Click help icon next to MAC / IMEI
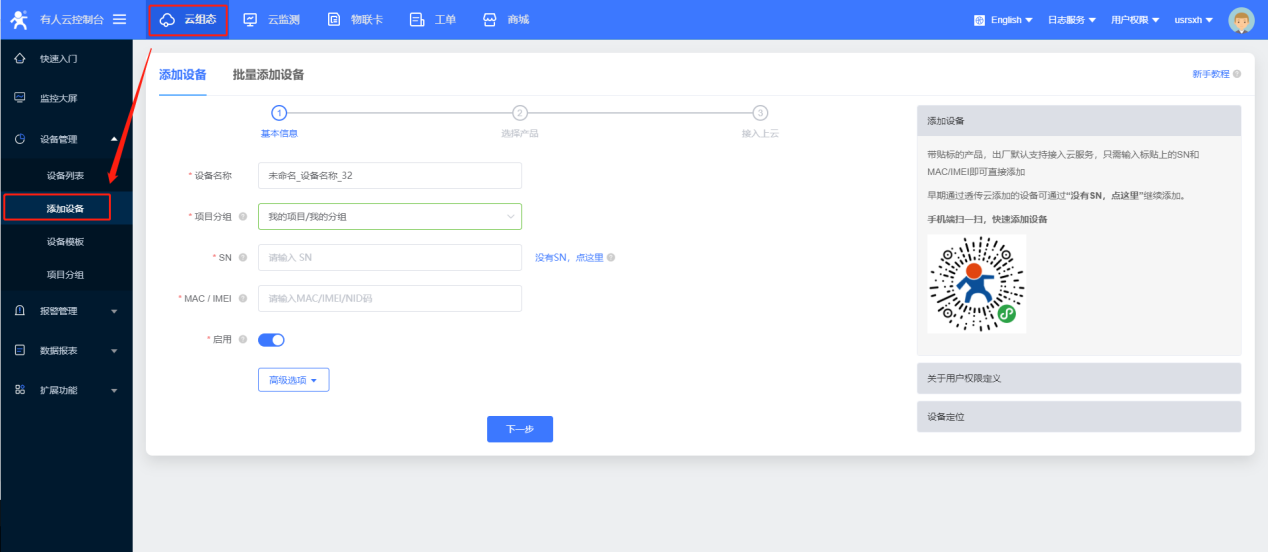 click(x=243, y=299)
